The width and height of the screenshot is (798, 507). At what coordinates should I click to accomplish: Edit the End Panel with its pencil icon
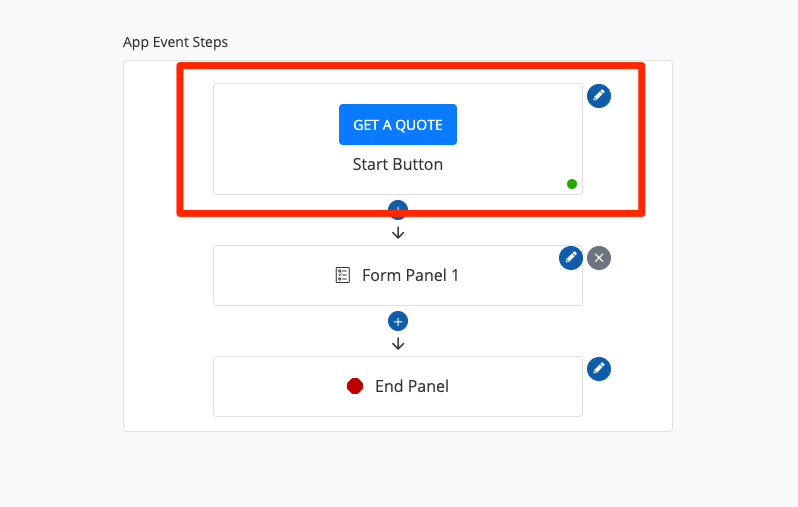(599, 369)
